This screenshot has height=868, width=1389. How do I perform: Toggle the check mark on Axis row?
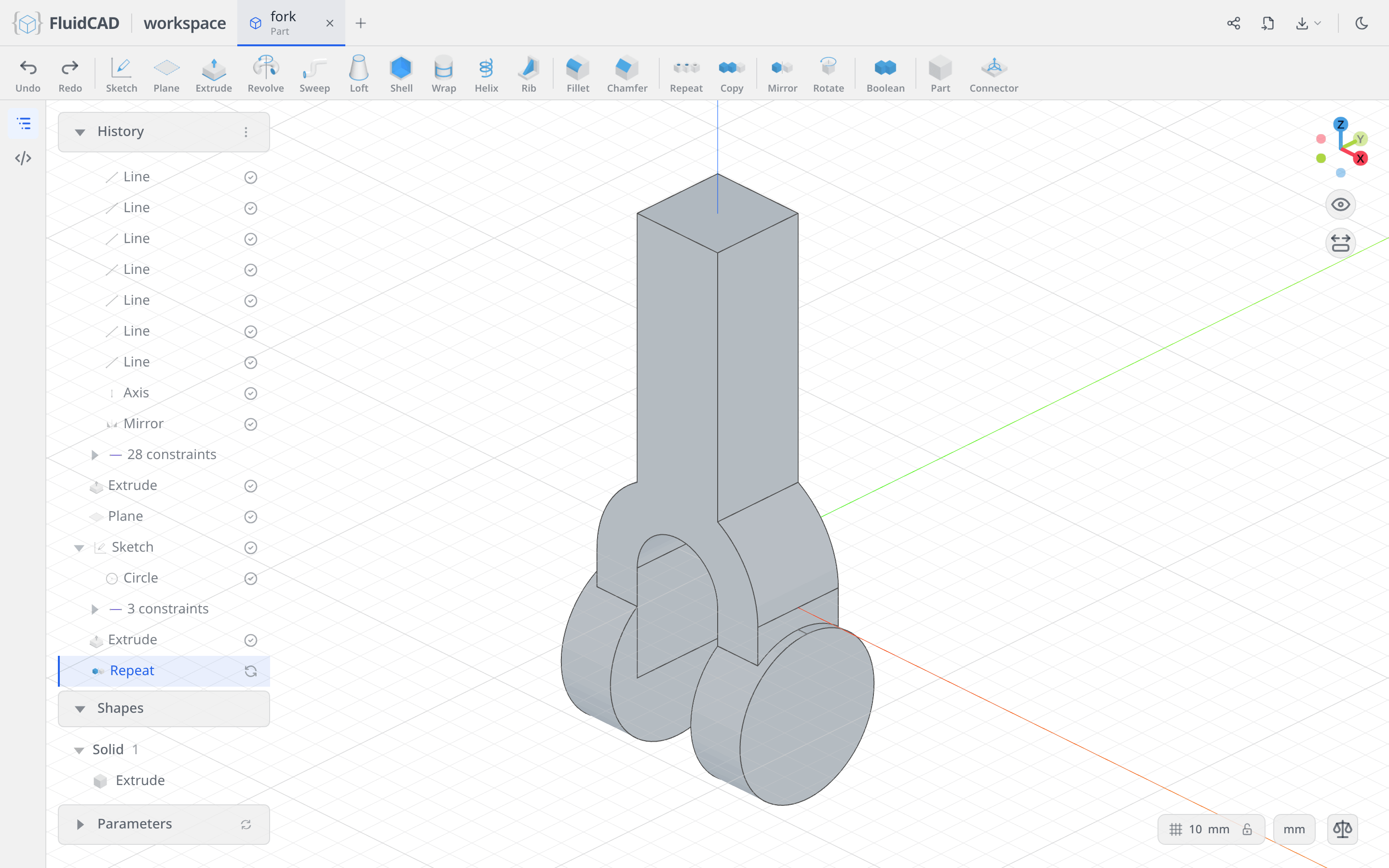pyautogui.click(x=250, y=393)
